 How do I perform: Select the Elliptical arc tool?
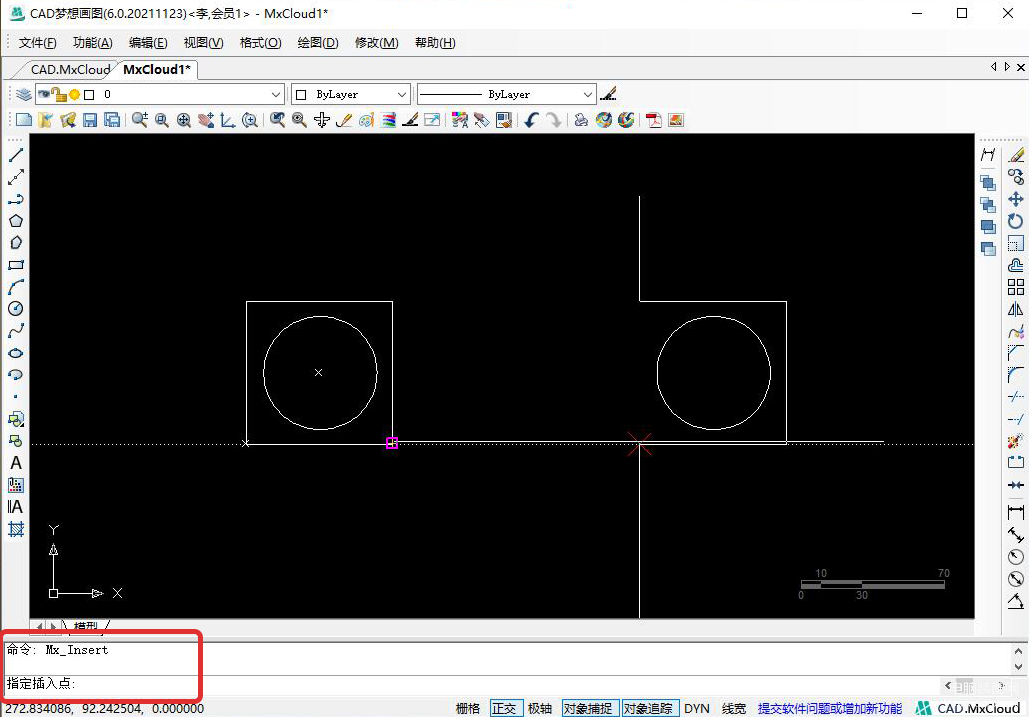16,375
